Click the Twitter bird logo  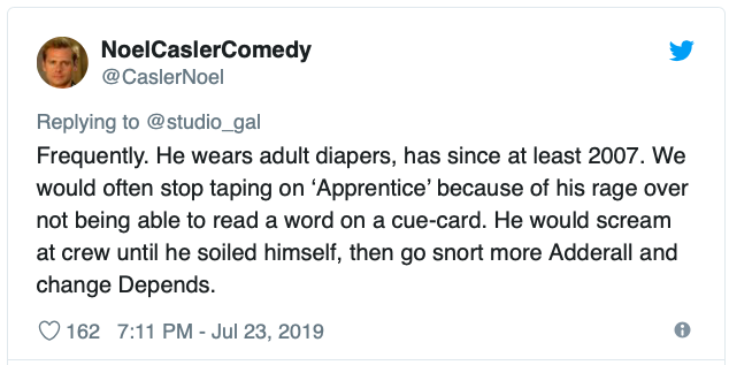(x=681, y=51)
